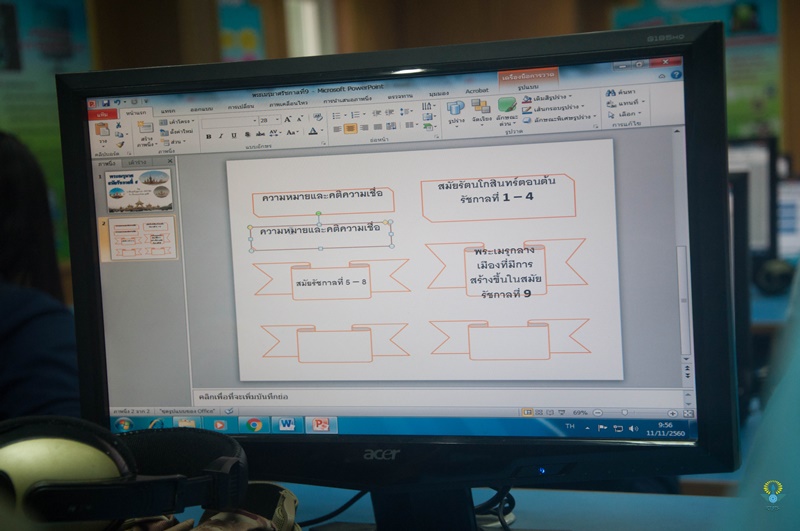Expand the font color dropdown arrow

[x=322, y=131]
